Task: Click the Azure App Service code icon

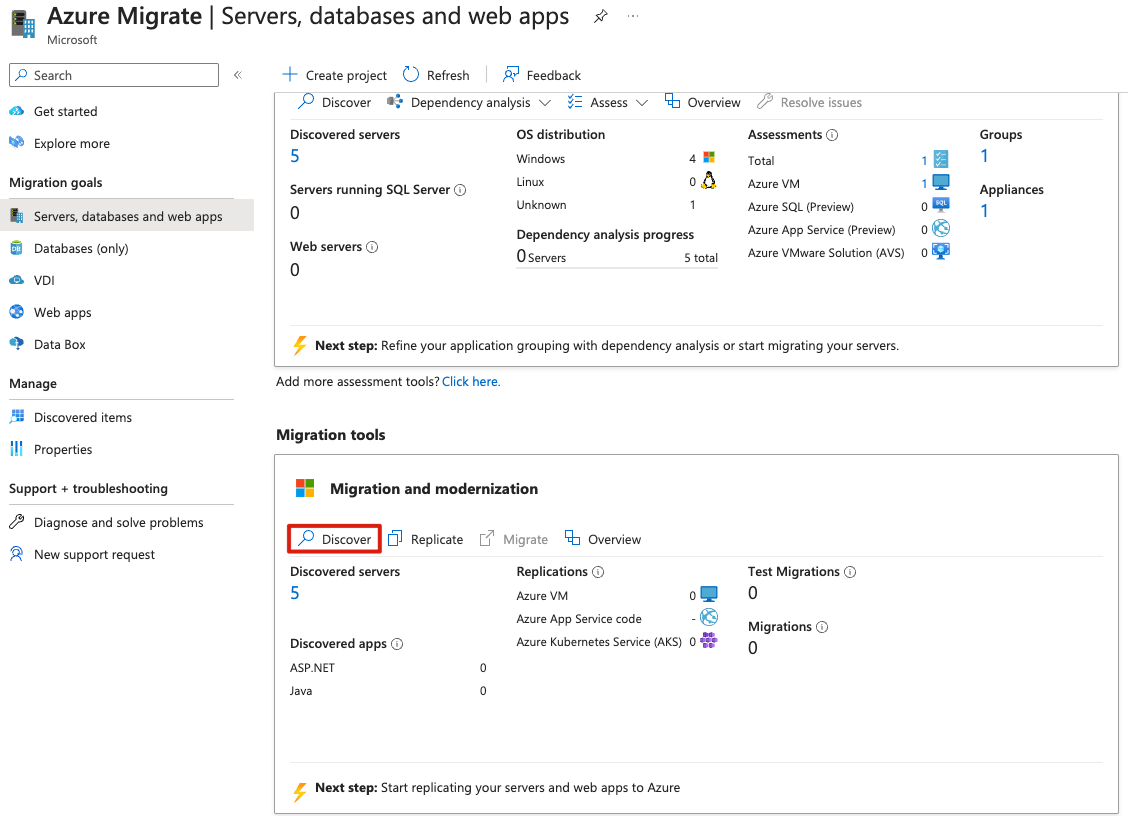Action: click(x=709, y=617)
